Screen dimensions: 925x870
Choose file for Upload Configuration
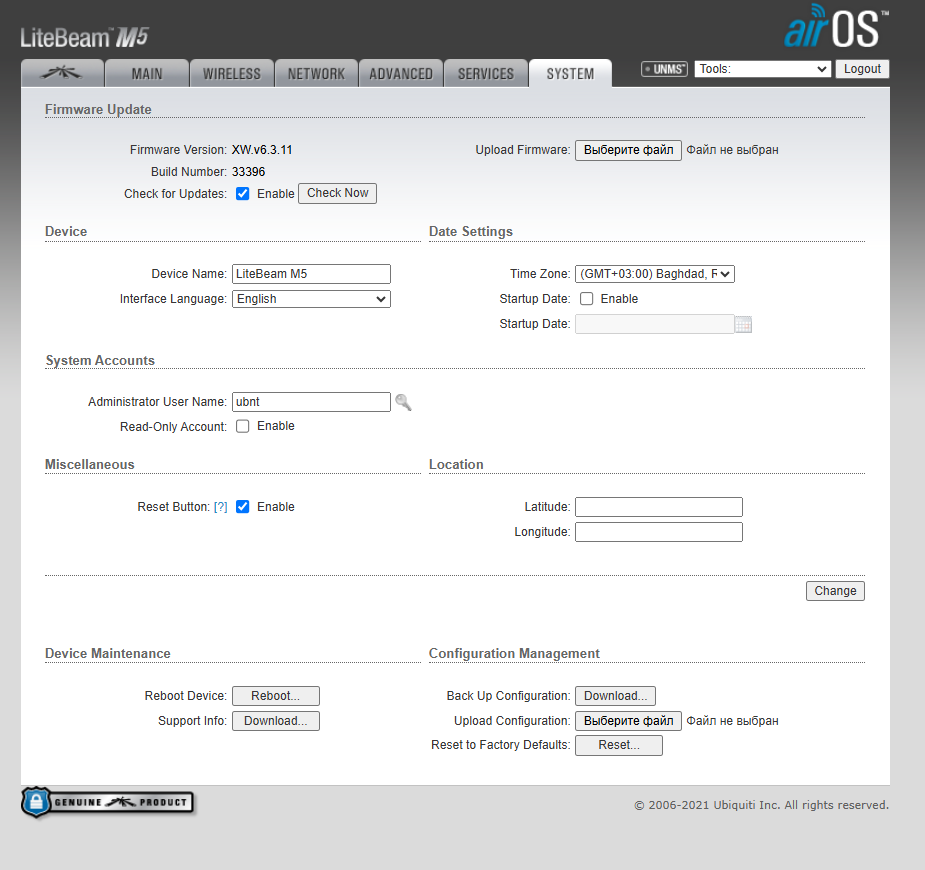point(628,721)
